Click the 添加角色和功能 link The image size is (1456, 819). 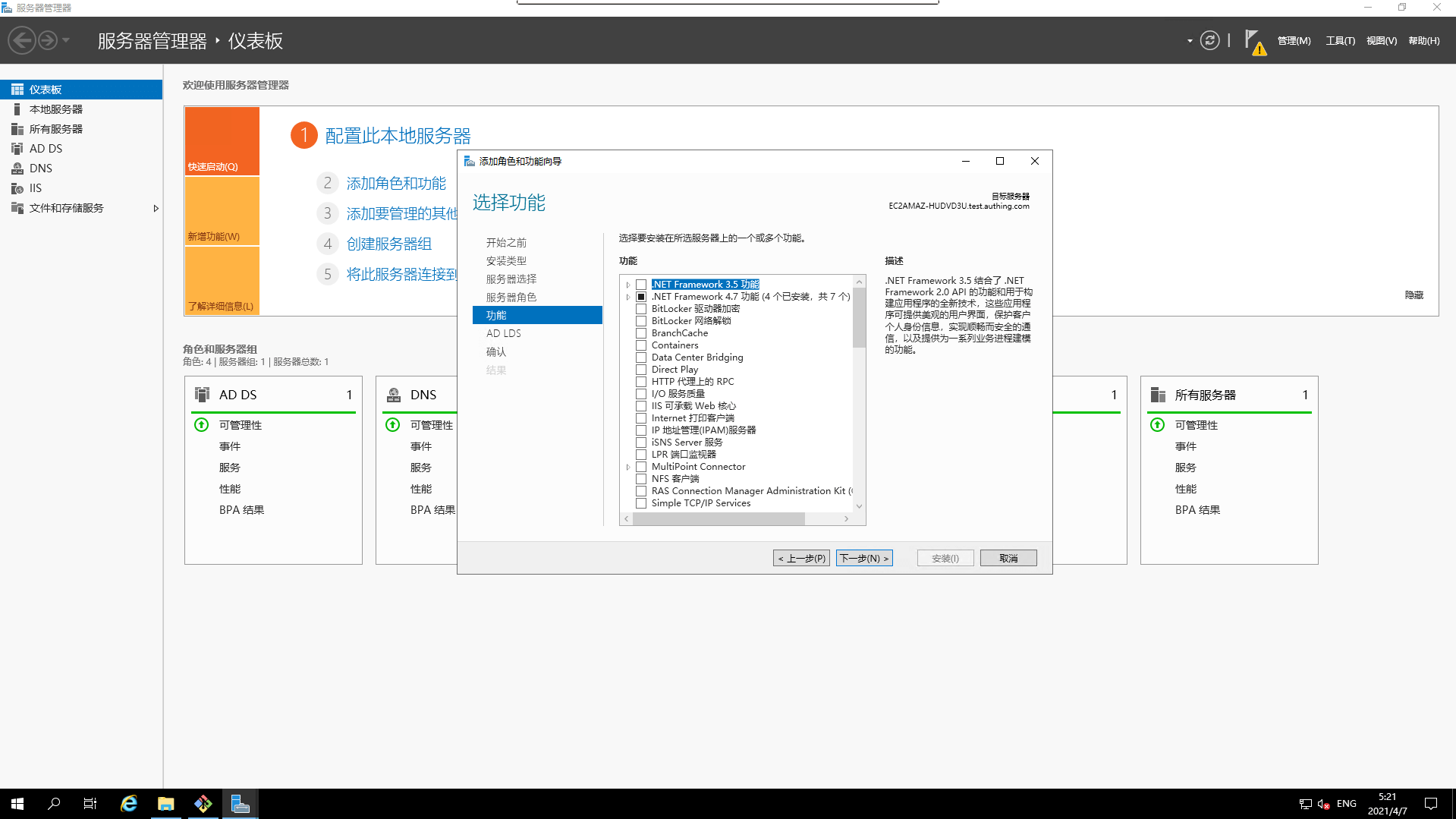[396, 182]
